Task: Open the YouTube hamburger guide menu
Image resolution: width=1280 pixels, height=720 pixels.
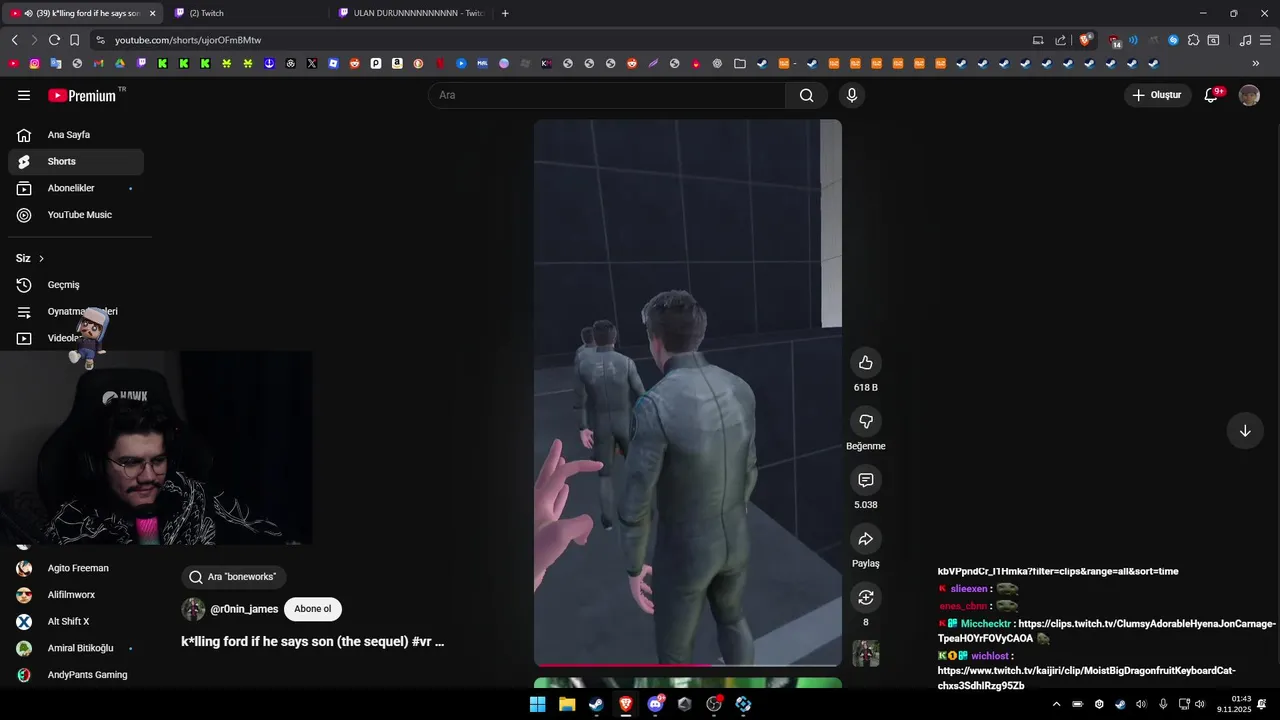Action: [24, 95]
